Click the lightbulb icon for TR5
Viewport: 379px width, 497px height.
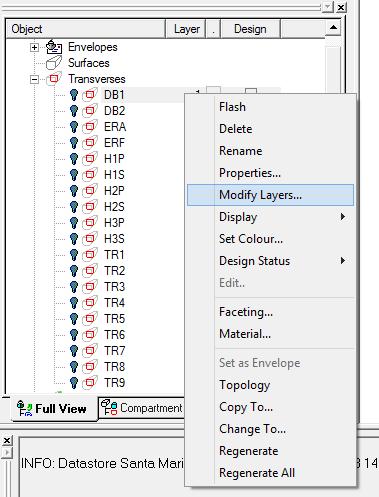point(74,319)
